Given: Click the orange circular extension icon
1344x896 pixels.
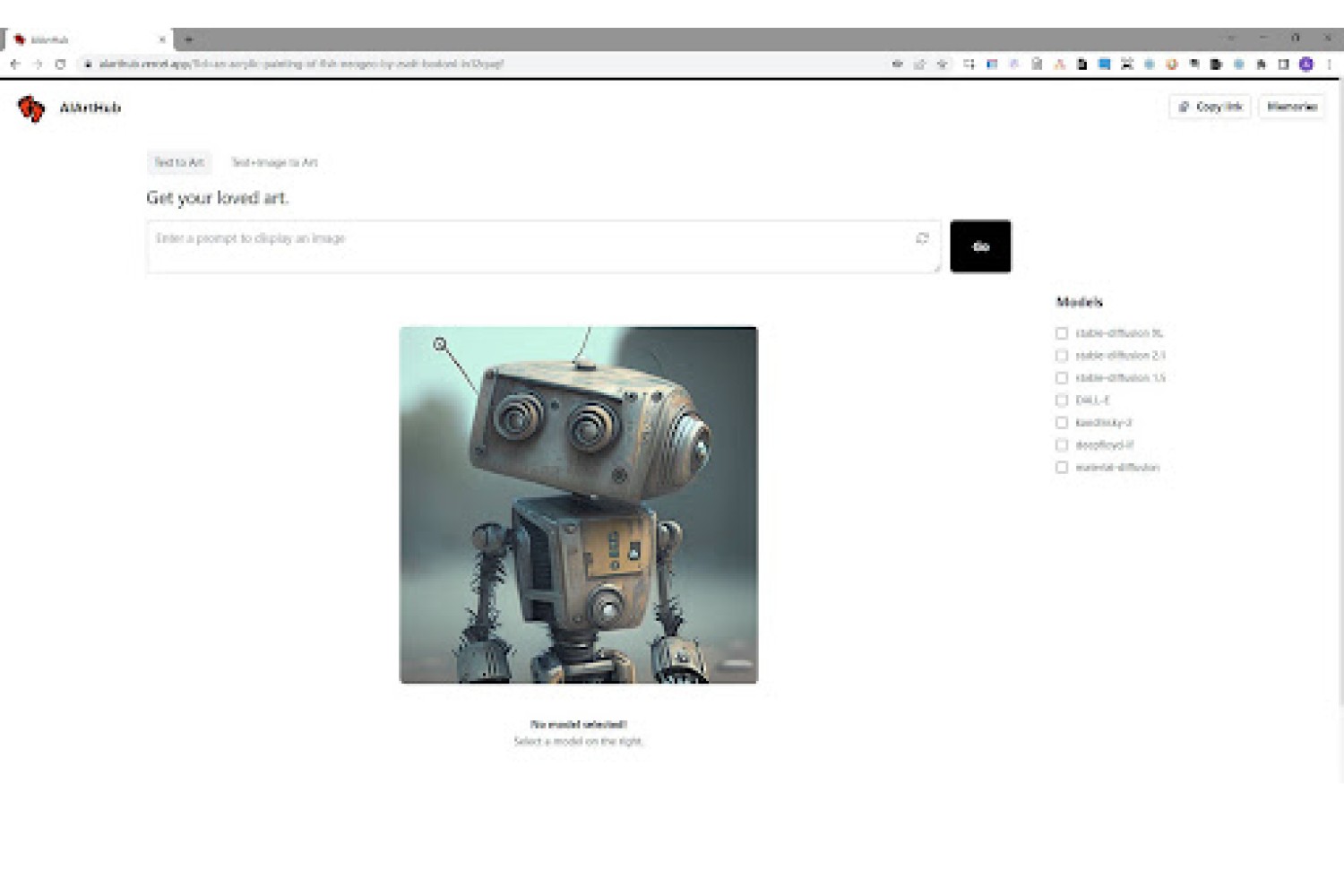Looking at the screenshot, I should point(1171,65).
